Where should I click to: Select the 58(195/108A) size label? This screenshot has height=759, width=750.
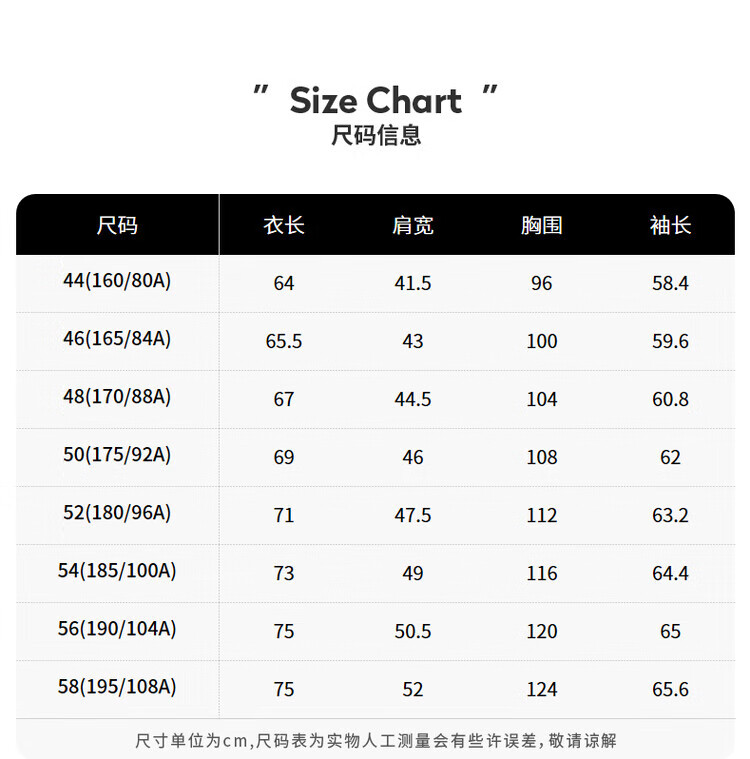pos(117,687)
